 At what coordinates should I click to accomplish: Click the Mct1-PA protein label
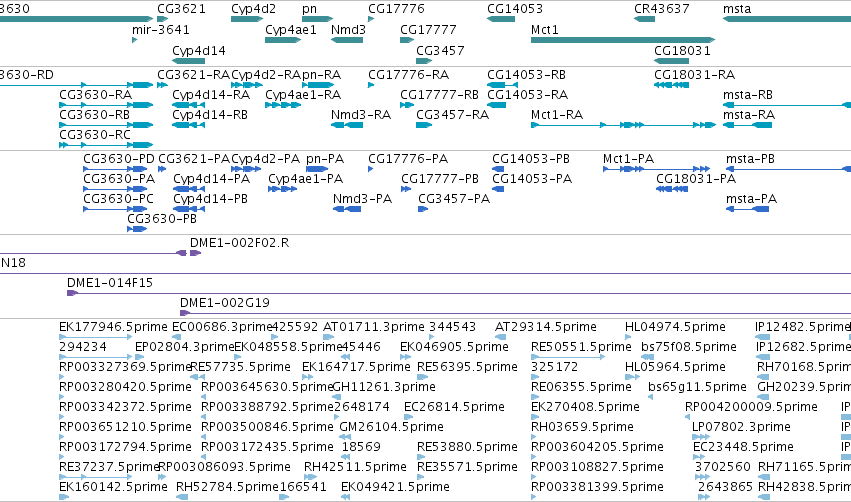(628, 158)
